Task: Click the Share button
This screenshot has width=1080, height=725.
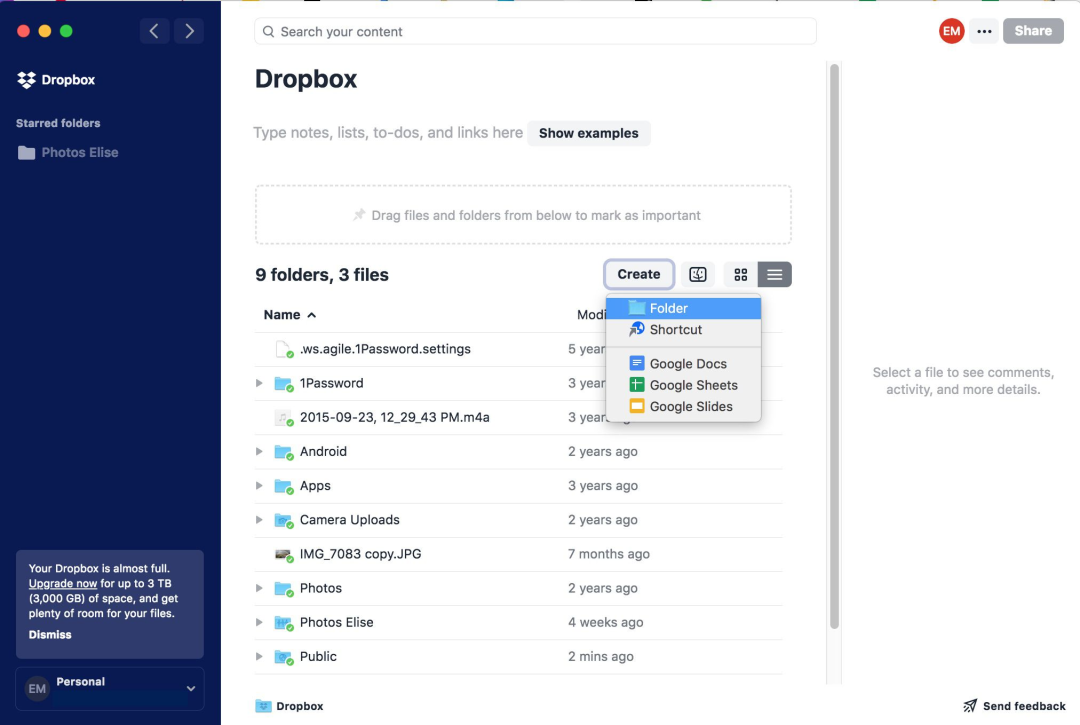Action: (1032, 31)
